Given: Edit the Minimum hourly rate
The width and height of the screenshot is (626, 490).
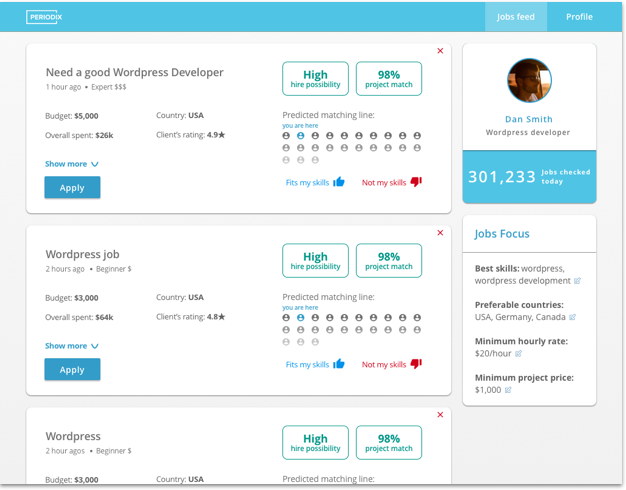Looking at the screenshot, I should coord(518,353).
